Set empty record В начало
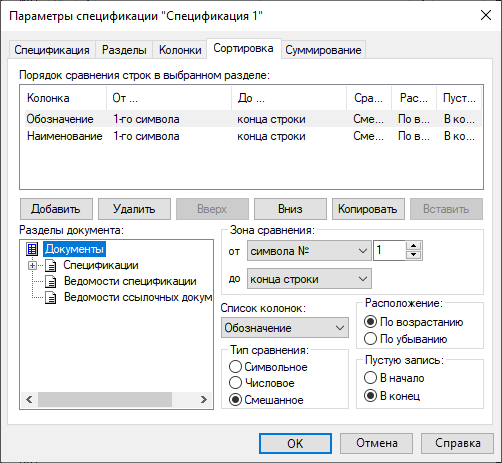The image size is (502, 463). 370,378
